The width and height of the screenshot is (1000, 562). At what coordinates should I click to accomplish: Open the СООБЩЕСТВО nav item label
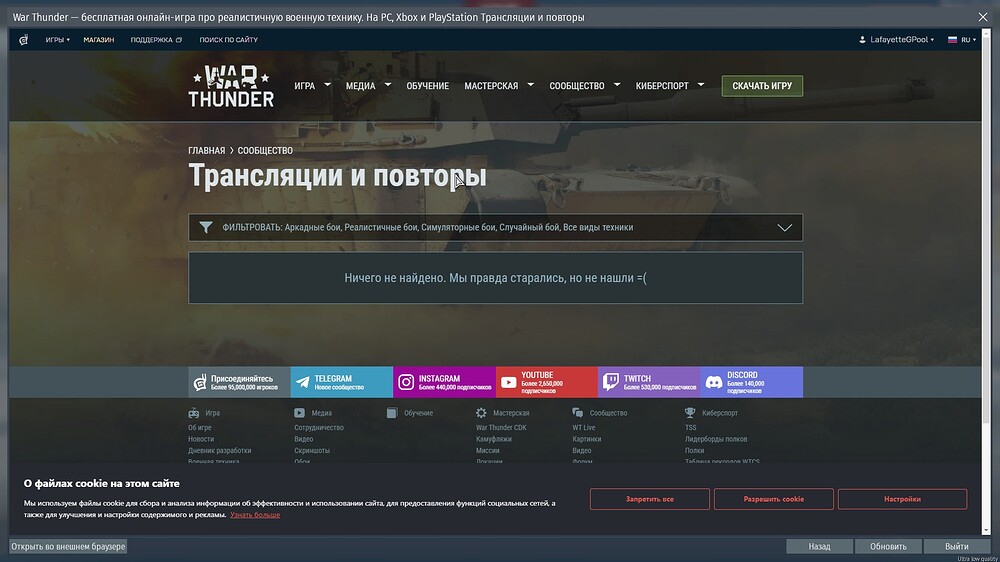coord(577,85)
